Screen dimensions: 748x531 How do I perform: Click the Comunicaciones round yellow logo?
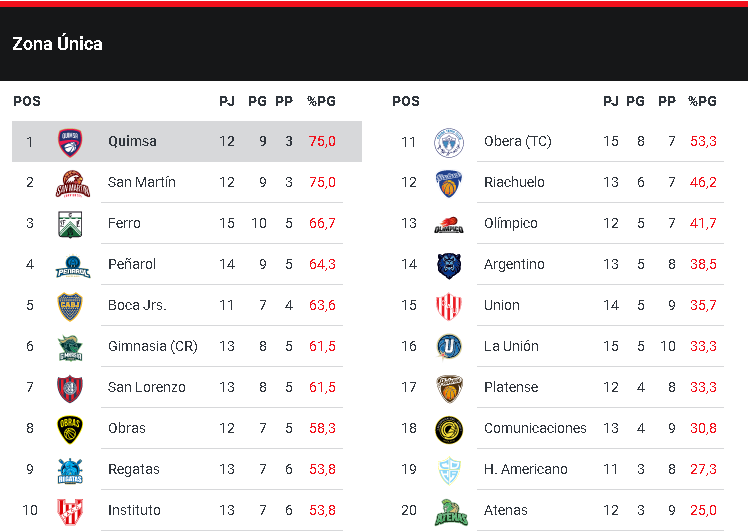449,429
